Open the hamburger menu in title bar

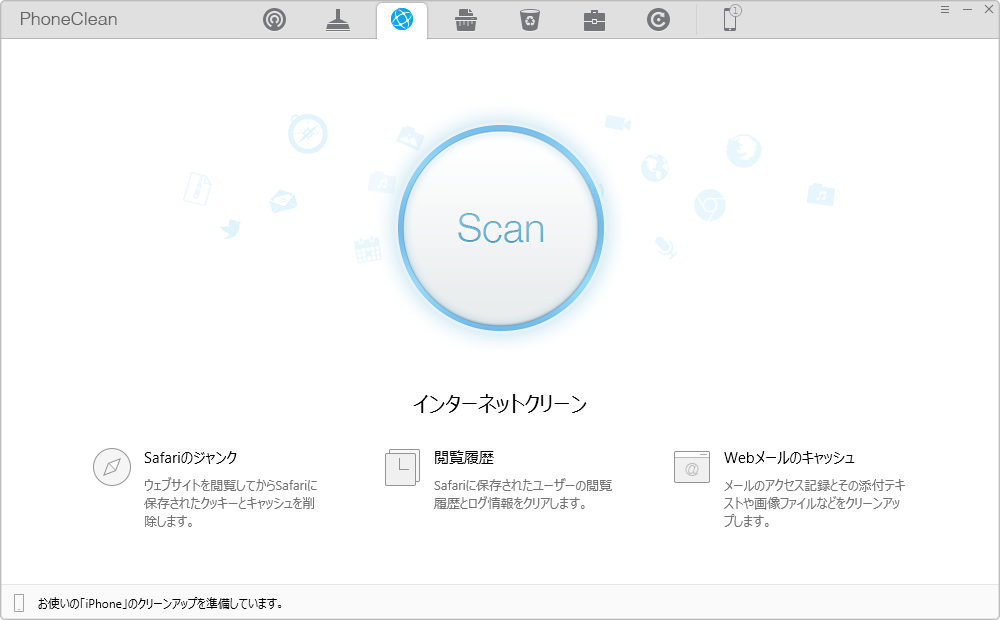pyautogui.click(x=945, y=9)
